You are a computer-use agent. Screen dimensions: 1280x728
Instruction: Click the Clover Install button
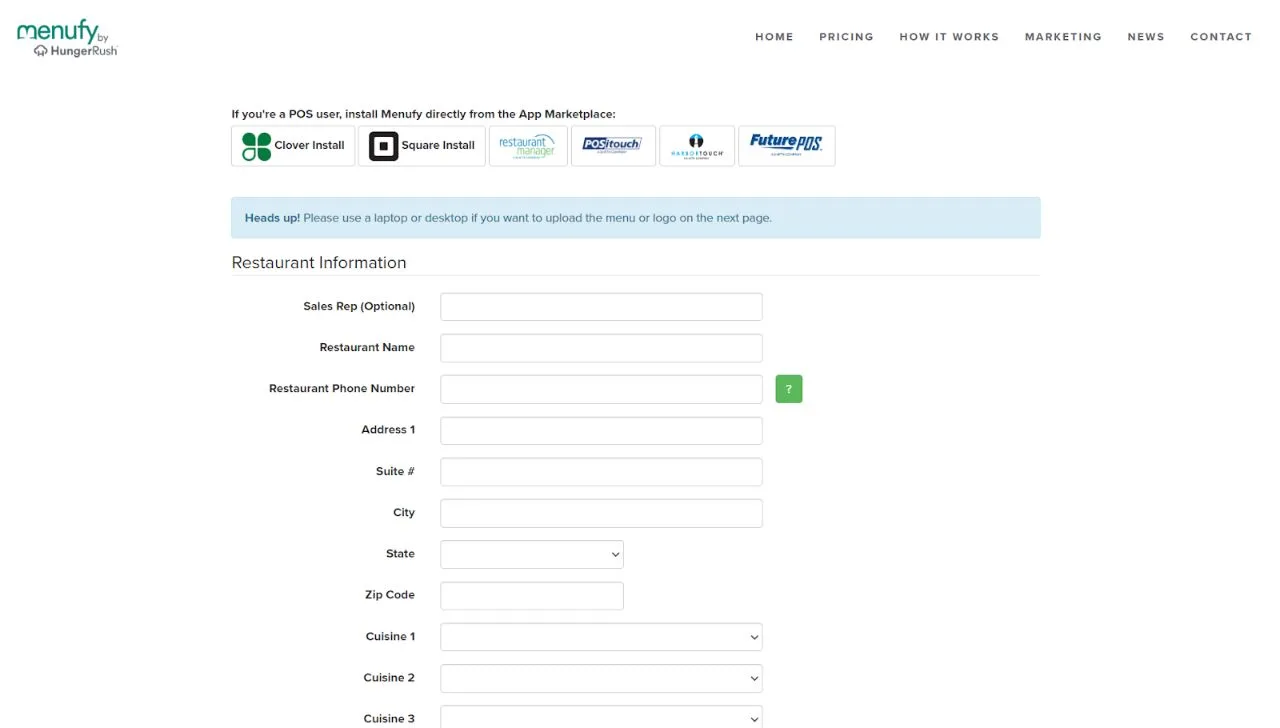[293, 146]
